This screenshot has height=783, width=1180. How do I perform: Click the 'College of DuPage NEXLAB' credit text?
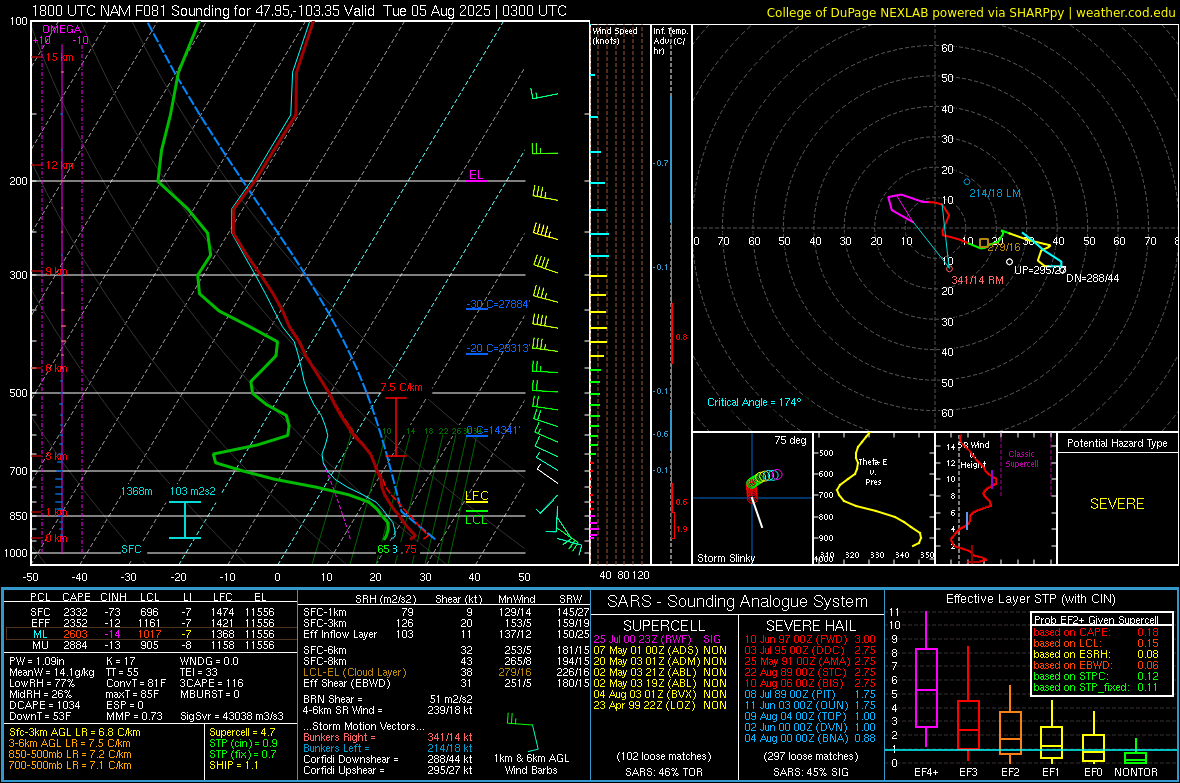(x=970, y=12)
